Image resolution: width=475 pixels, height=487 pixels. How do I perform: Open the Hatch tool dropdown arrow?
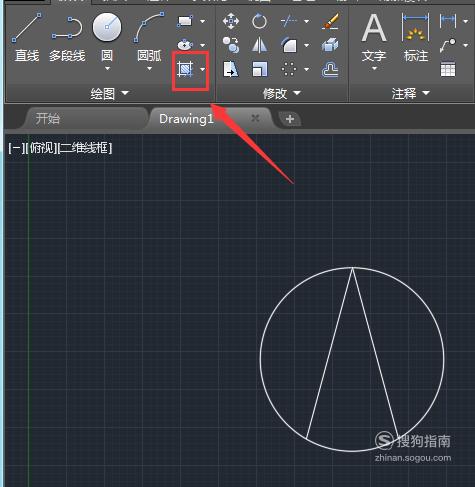(x=203, y=69)
